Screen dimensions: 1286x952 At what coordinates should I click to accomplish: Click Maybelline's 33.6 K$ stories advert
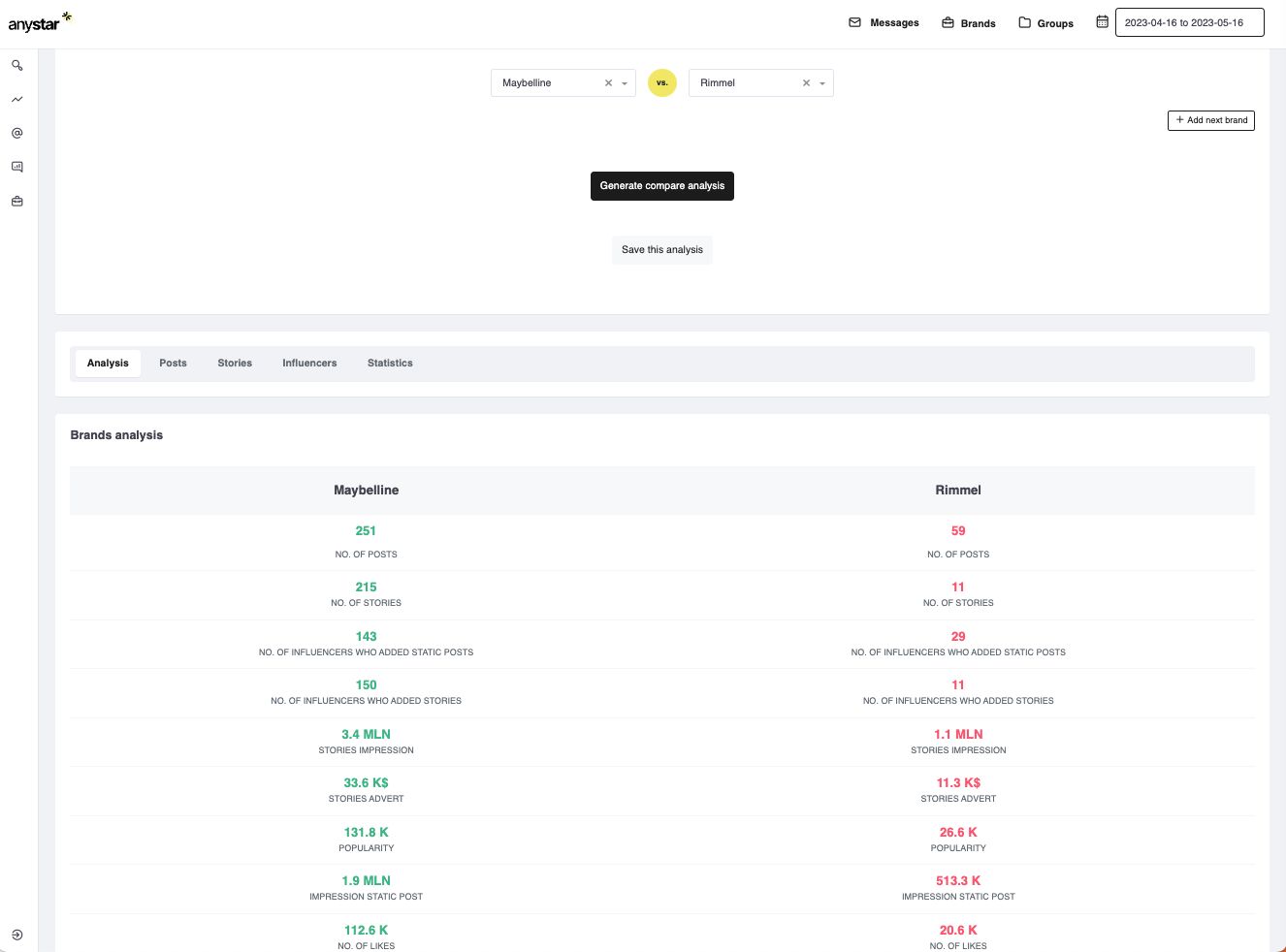coord(366,783)
